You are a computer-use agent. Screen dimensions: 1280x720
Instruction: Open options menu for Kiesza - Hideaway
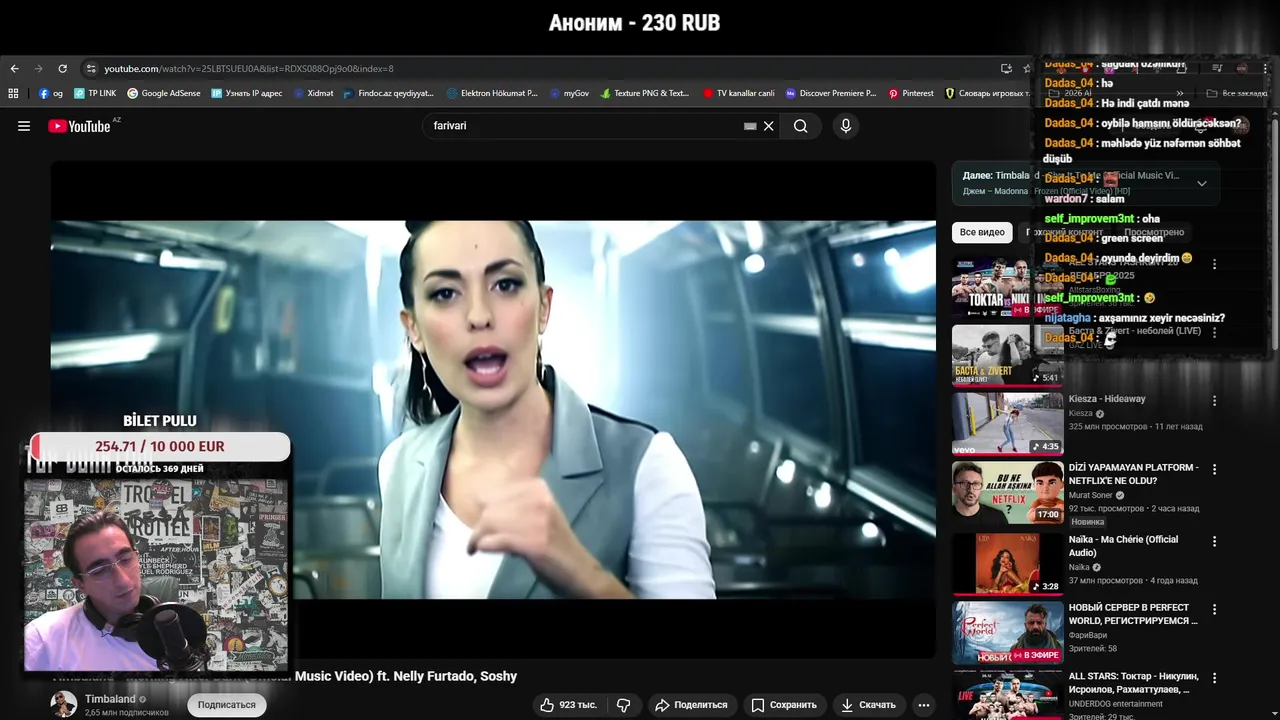point(1214,400)
